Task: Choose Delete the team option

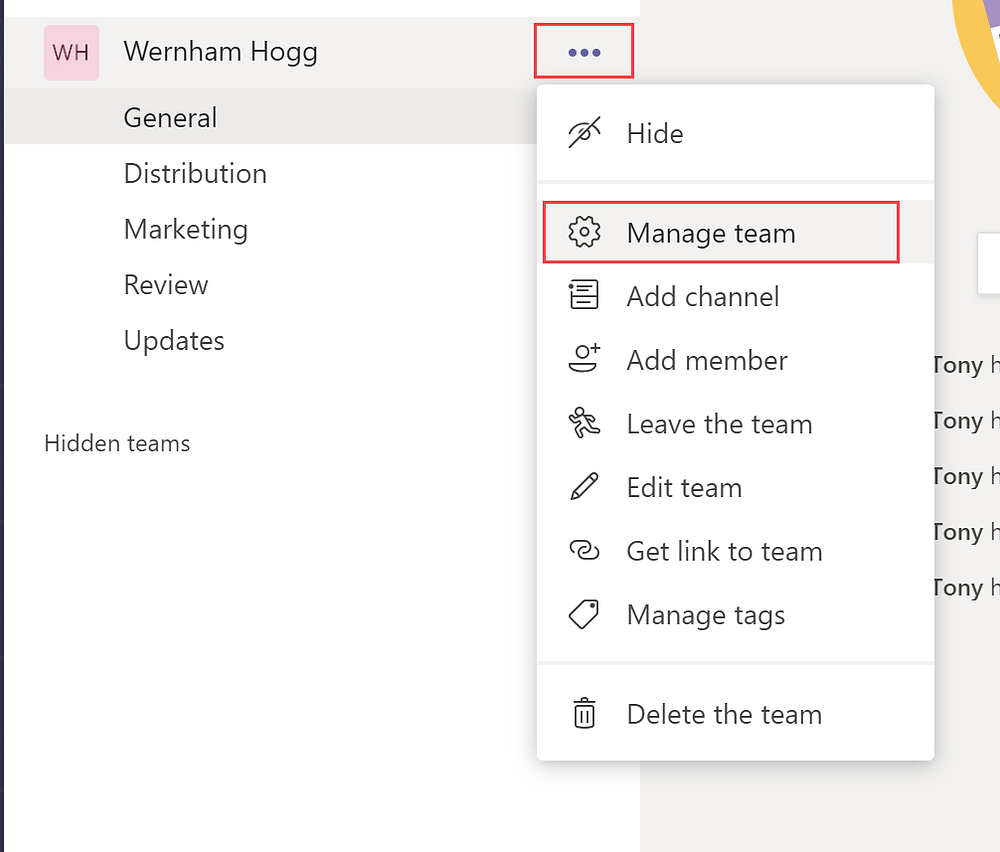Action: [735, 714]
